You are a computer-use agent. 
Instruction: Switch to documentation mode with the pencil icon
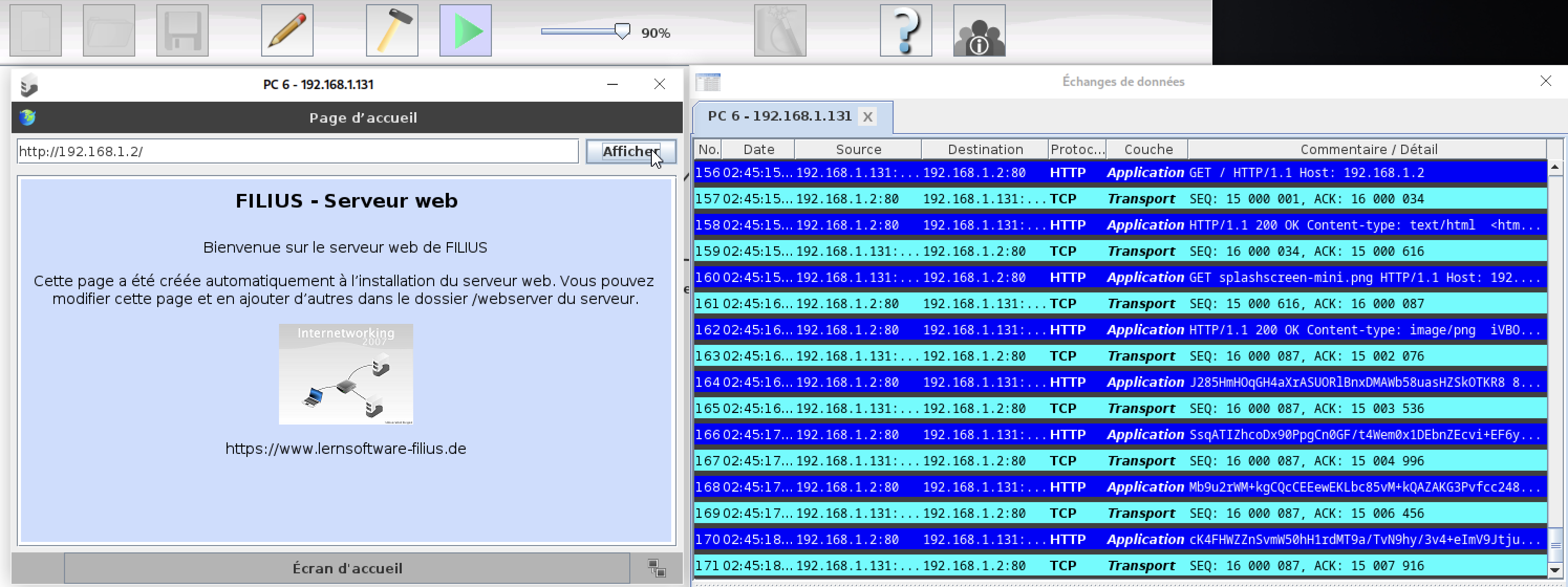coord(287,30)
